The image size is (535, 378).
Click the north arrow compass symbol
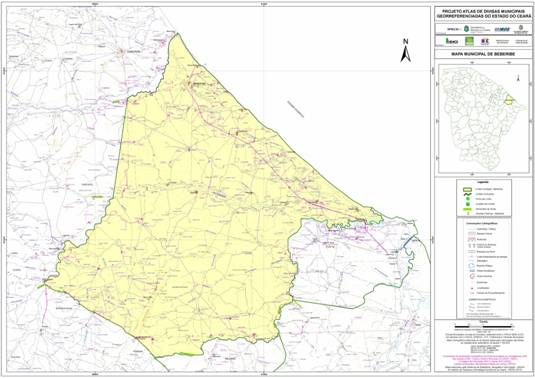tap(405, 50)
